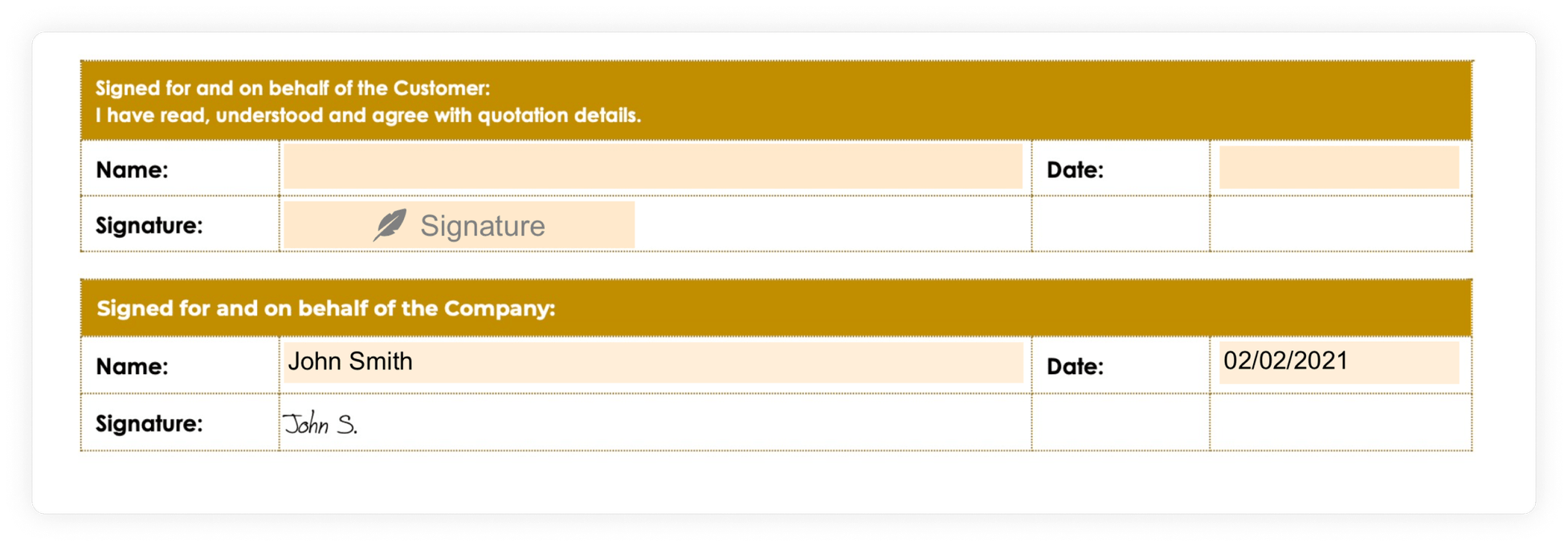Click the feather quill signature icon
The width and height of the screenshot is (1568, 546).
coord(390,225)
